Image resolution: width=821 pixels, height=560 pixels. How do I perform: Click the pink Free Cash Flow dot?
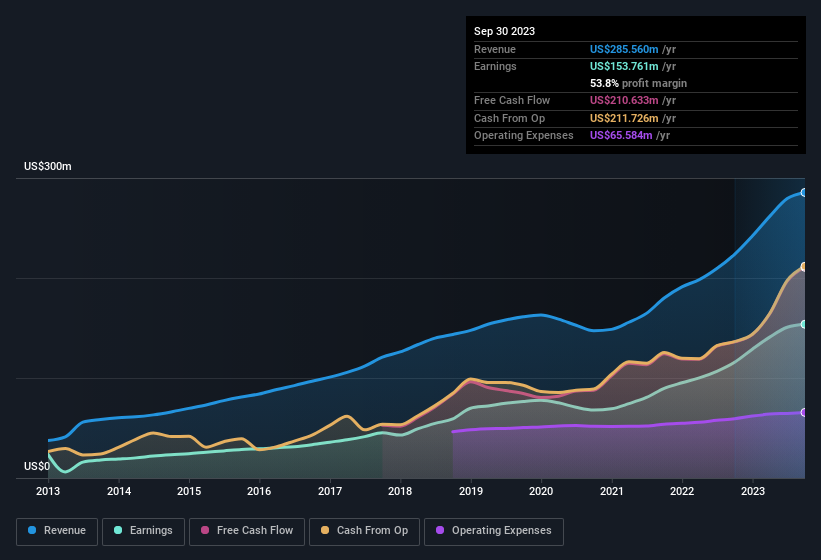coord(205,531)
